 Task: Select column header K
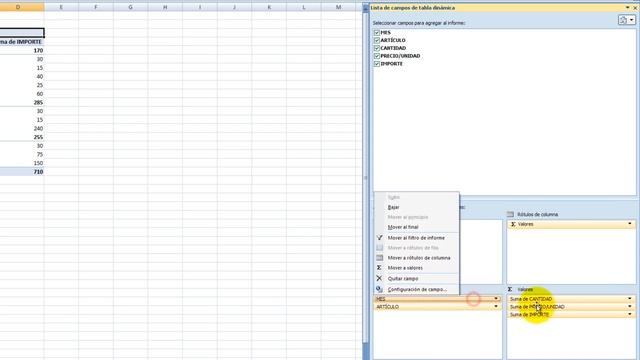[x=269, y=7]
